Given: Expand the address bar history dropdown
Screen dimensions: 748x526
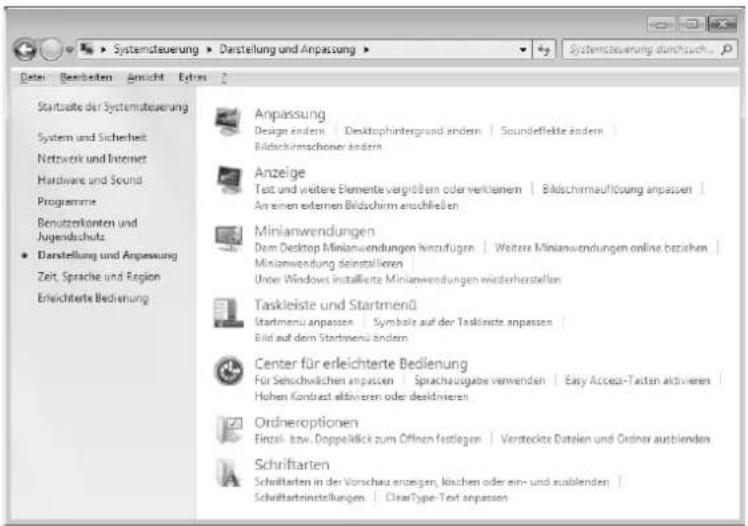Looking at the screenshot, I should (x=523, y=50).
